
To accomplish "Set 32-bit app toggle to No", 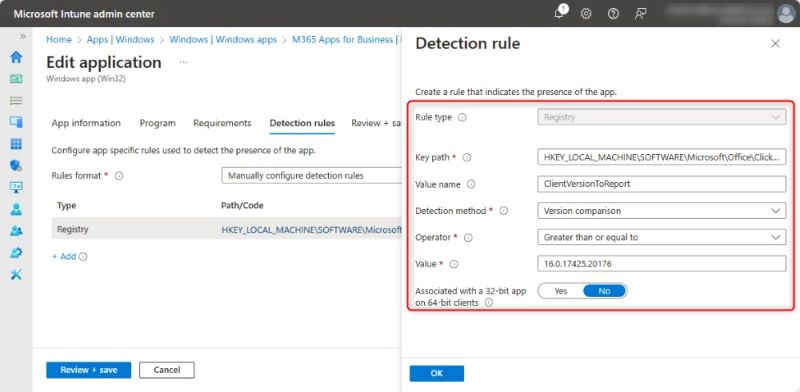I will click(x=604, y=291).
